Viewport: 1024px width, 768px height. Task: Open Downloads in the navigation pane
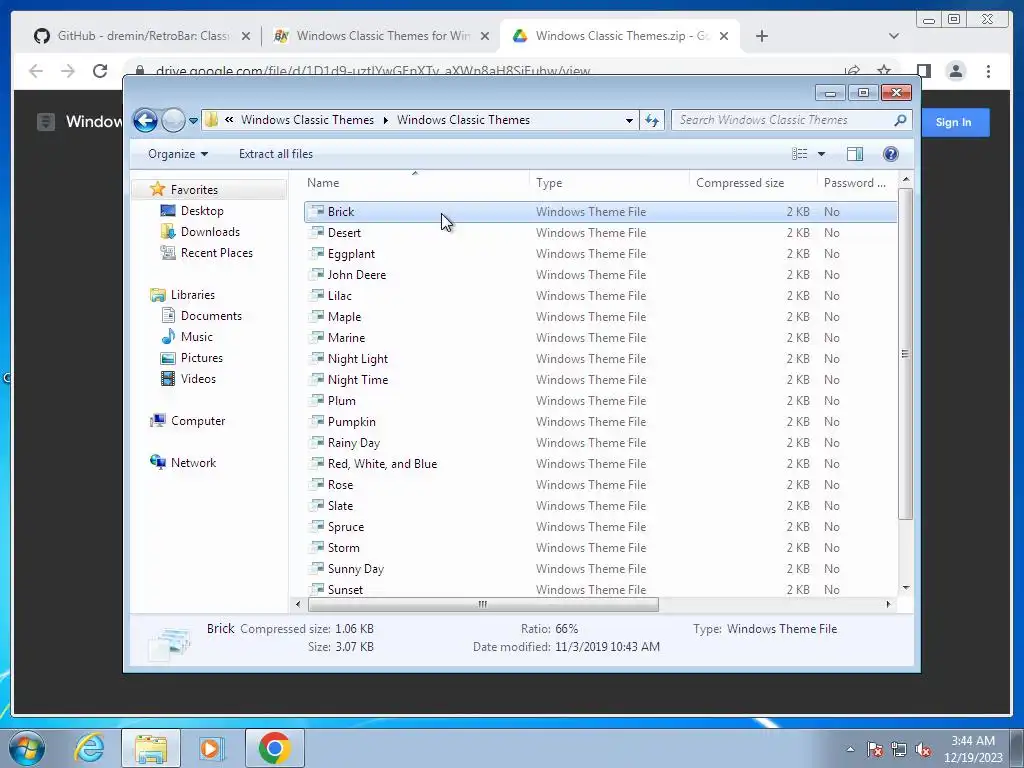(x=210, y=232)
